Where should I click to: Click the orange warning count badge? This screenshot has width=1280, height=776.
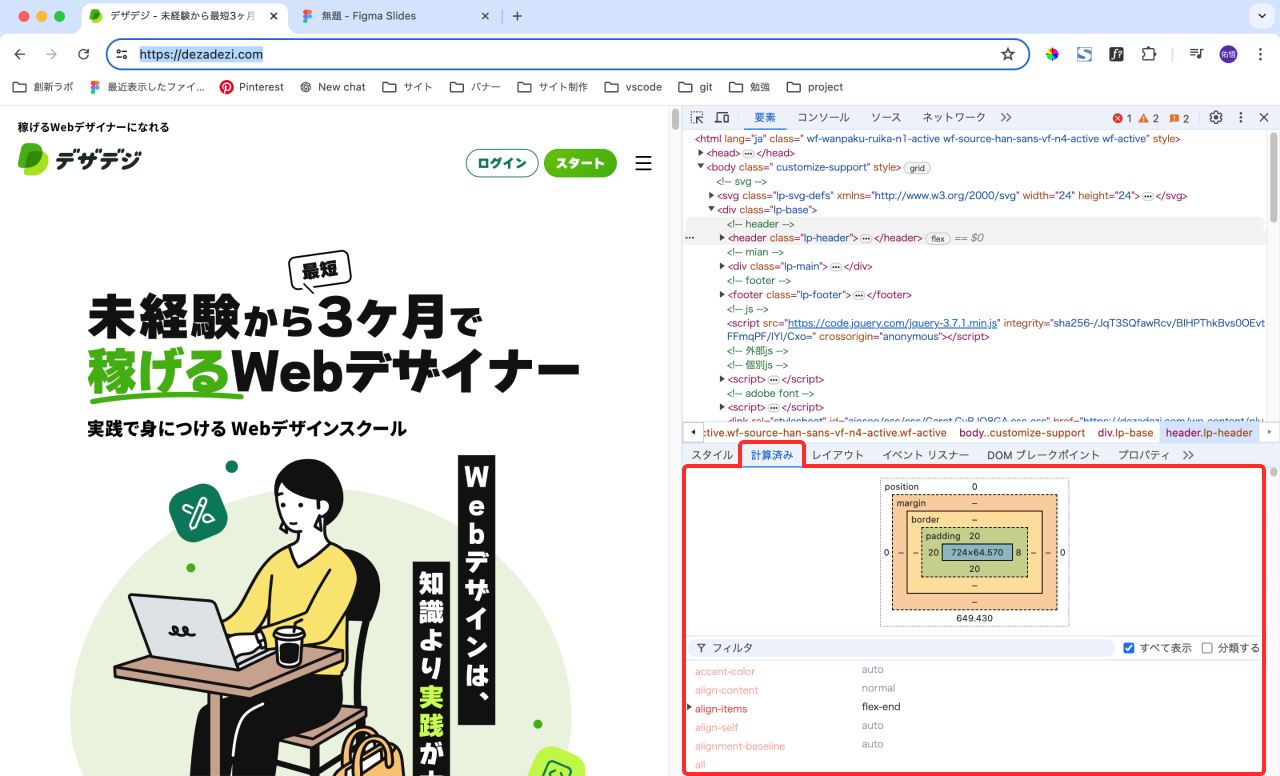[x=1149, y=118]
